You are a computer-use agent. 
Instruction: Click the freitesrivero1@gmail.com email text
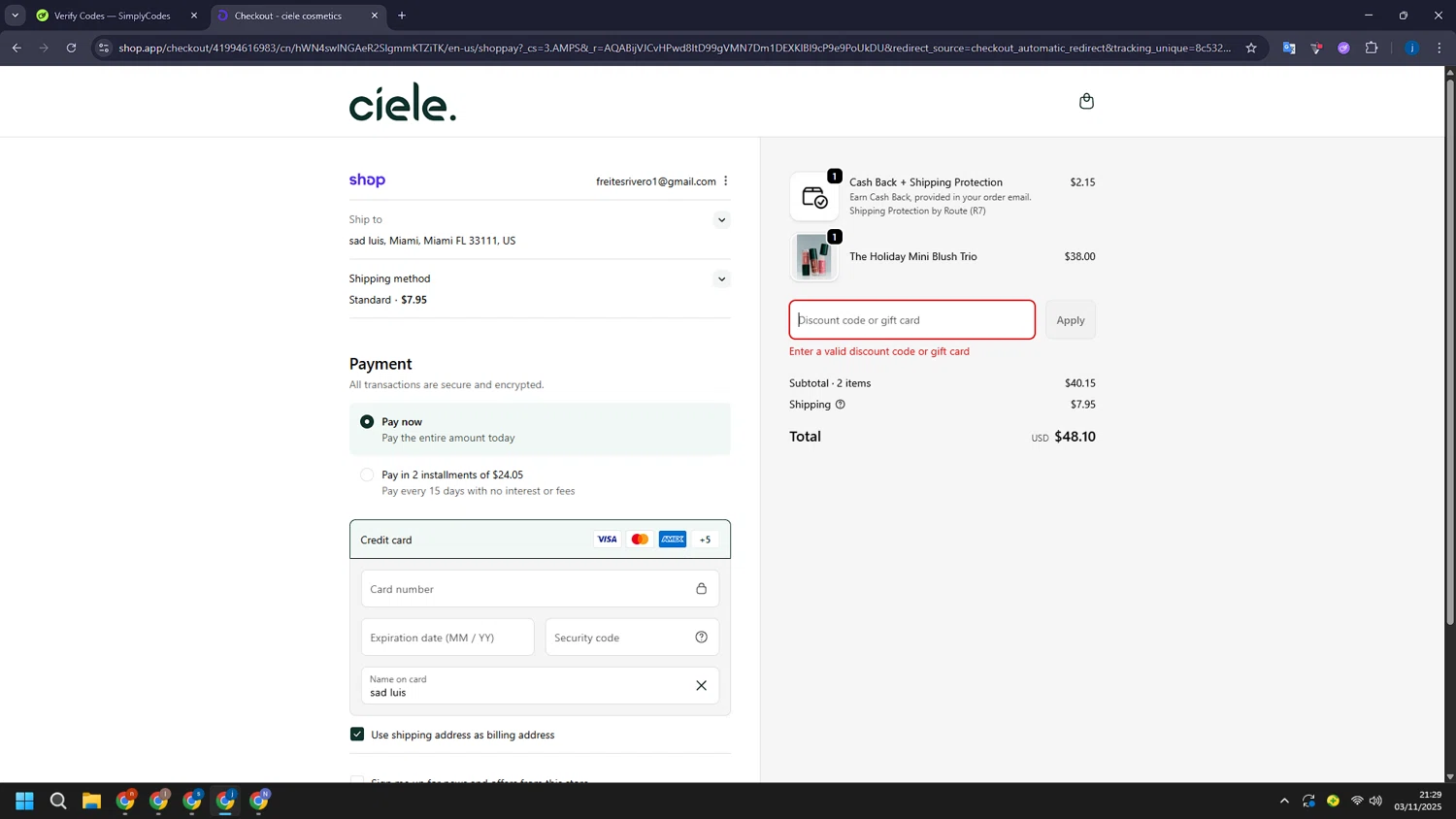(656, 181)
